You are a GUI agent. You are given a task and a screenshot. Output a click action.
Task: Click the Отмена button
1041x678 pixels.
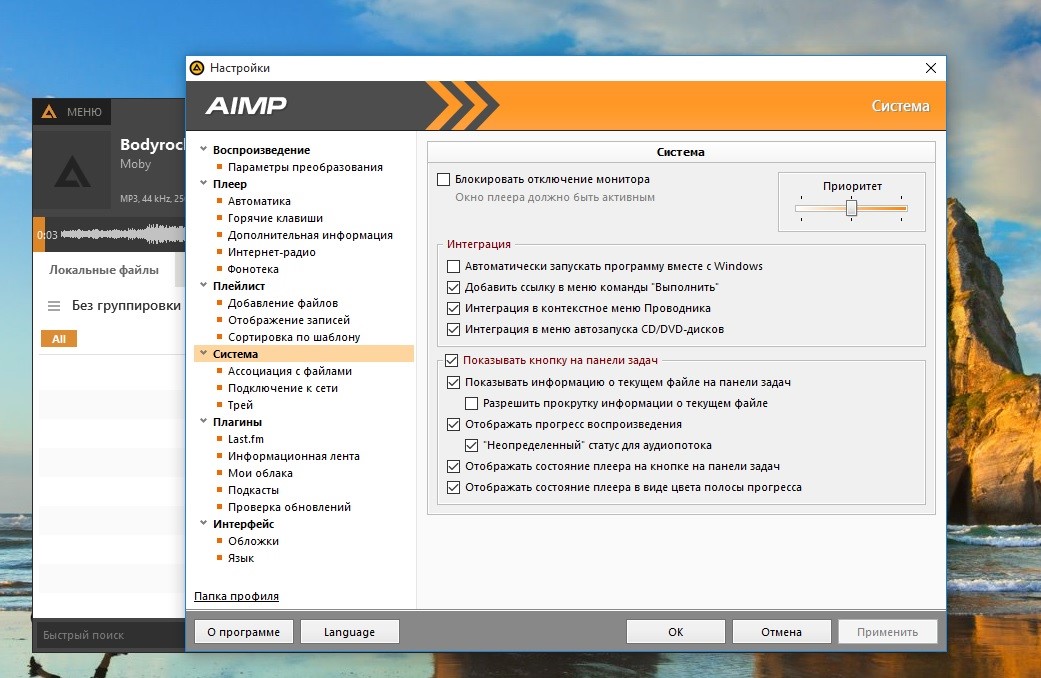coord(781,632)
